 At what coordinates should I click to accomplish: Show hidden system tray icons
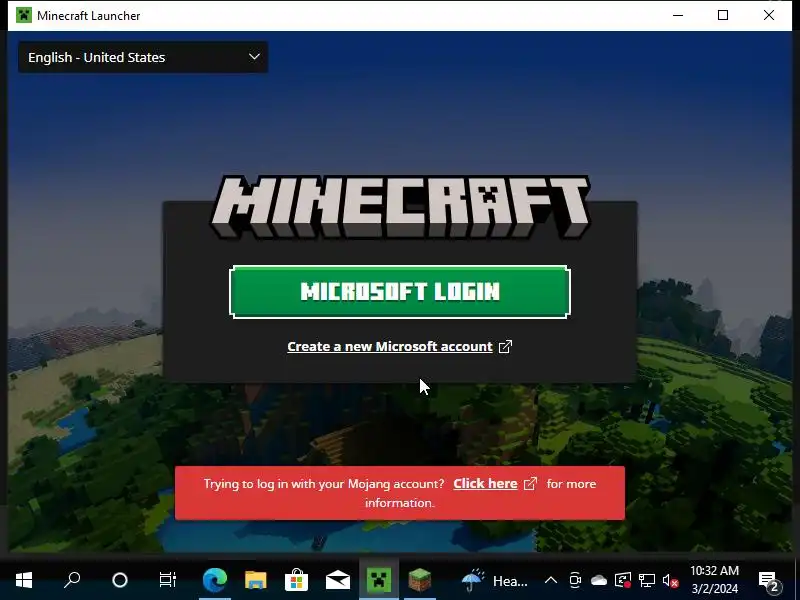551,580
